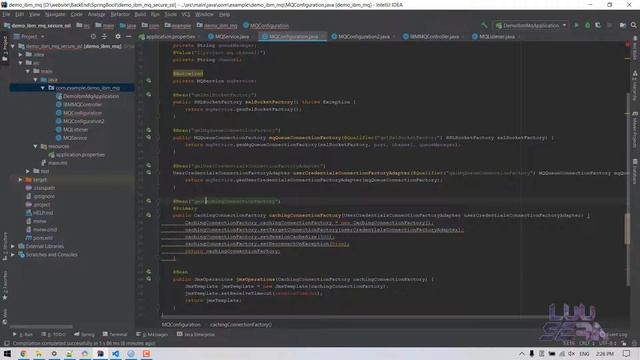Open the VCS menu
The height and width of the screenshot is (360, 640).
pos(186,14)
